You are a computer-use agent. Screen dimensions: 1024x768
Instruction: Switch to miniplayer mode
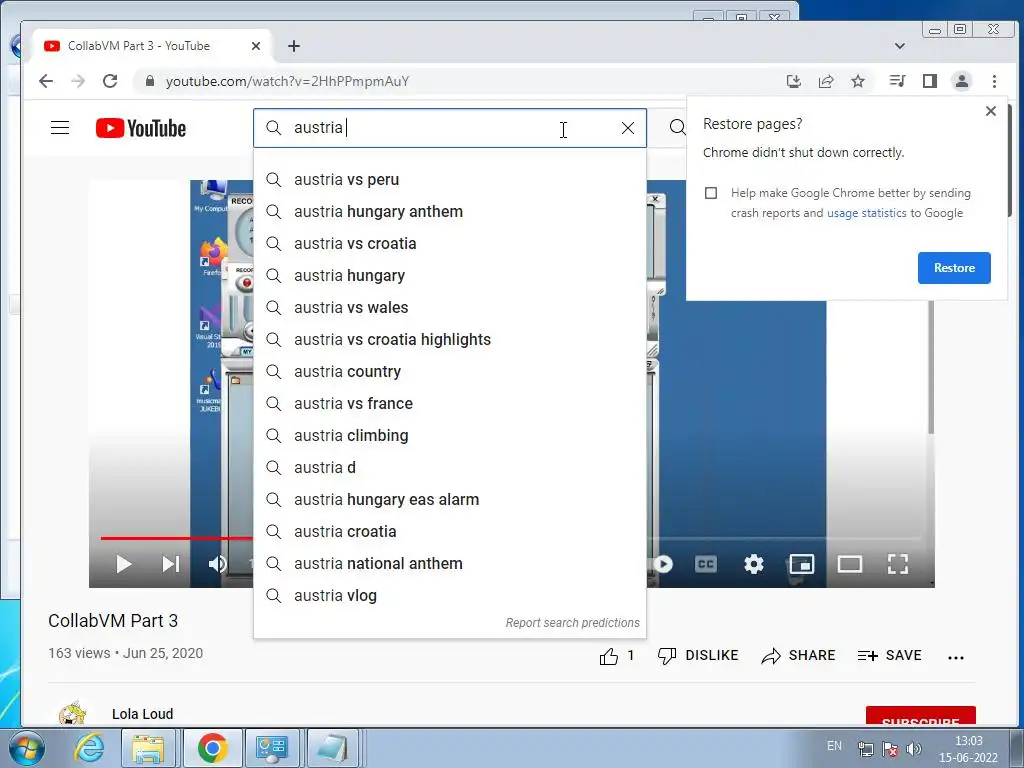(x=801, y=564)
